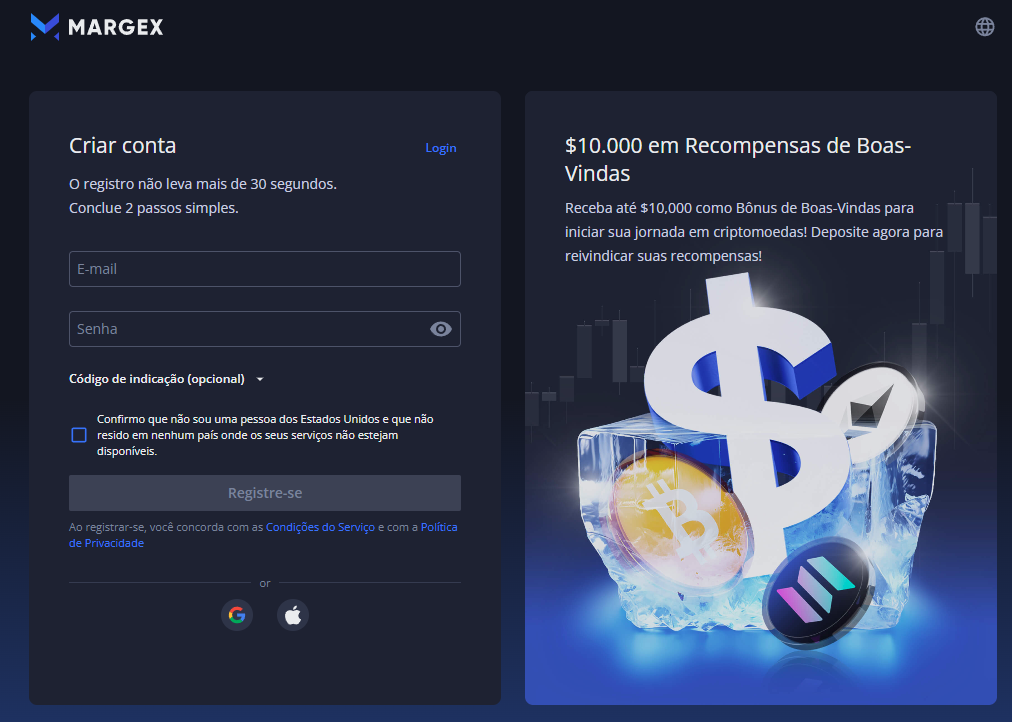
Task: Expand the Código de indicação arrow
Action: point(260,379)
